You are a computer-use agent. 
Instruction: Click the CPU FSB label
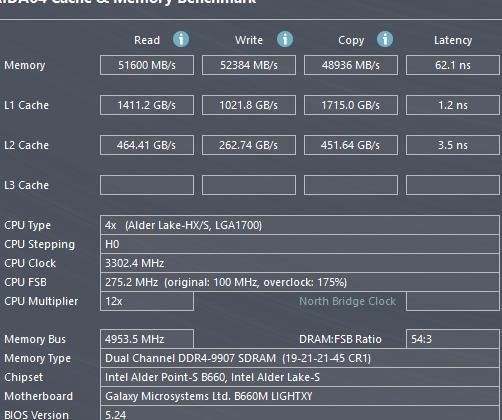(25, 282)
